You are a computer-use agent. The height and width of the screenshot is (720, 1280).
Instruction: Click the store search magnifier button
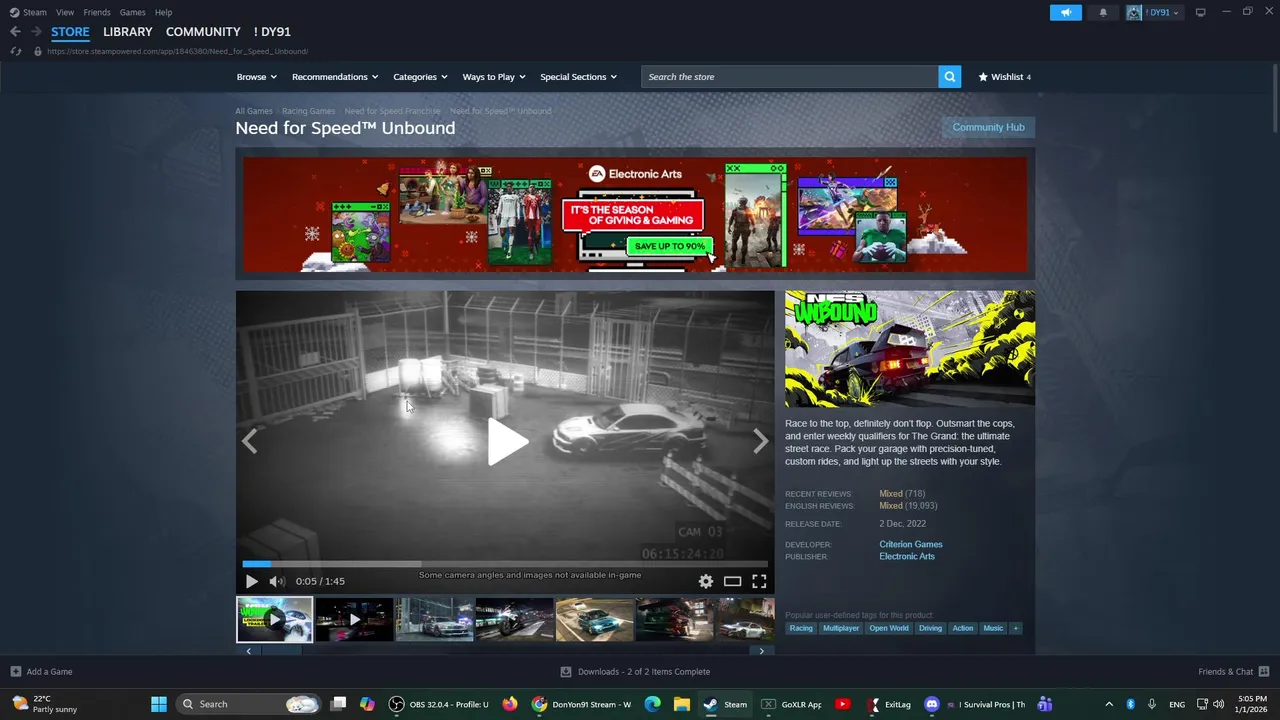(950, 77)
